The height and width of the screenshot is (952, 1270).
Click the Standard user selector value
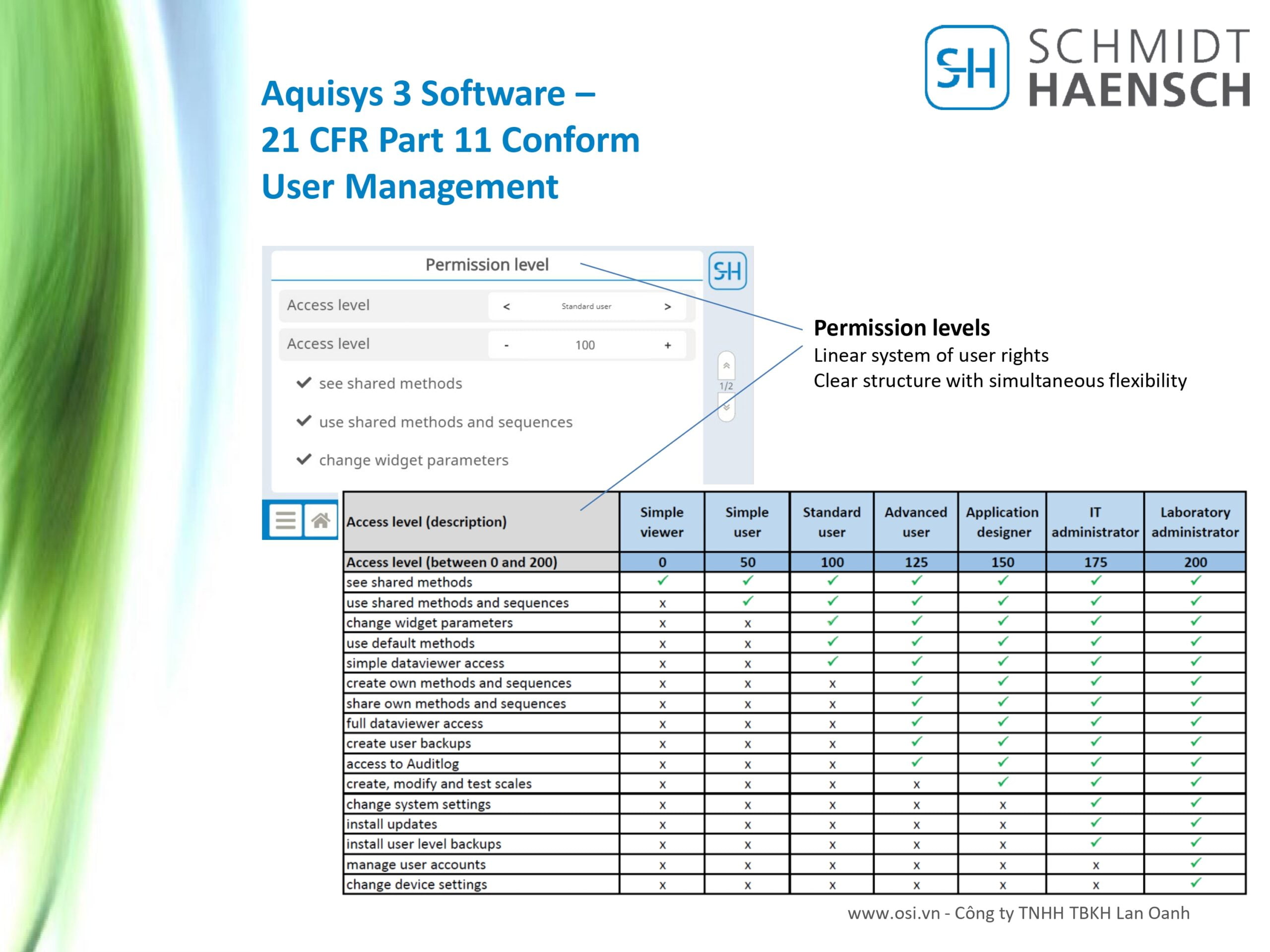click(586, 306)
